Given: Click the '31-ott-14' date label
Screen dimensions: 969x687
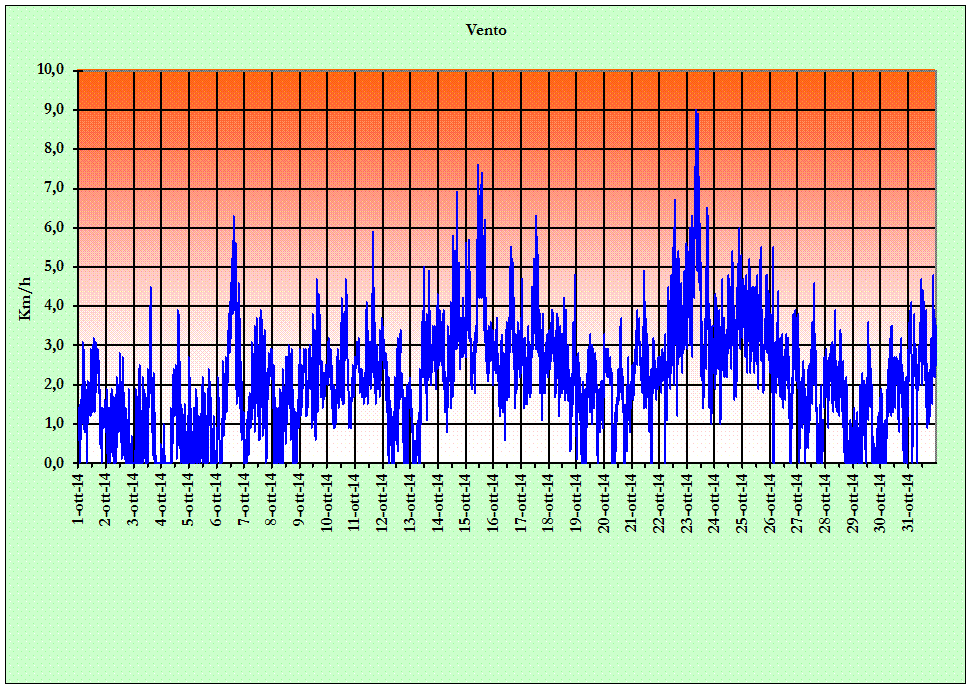Looking at the screenshot, I should click(908, 502).
